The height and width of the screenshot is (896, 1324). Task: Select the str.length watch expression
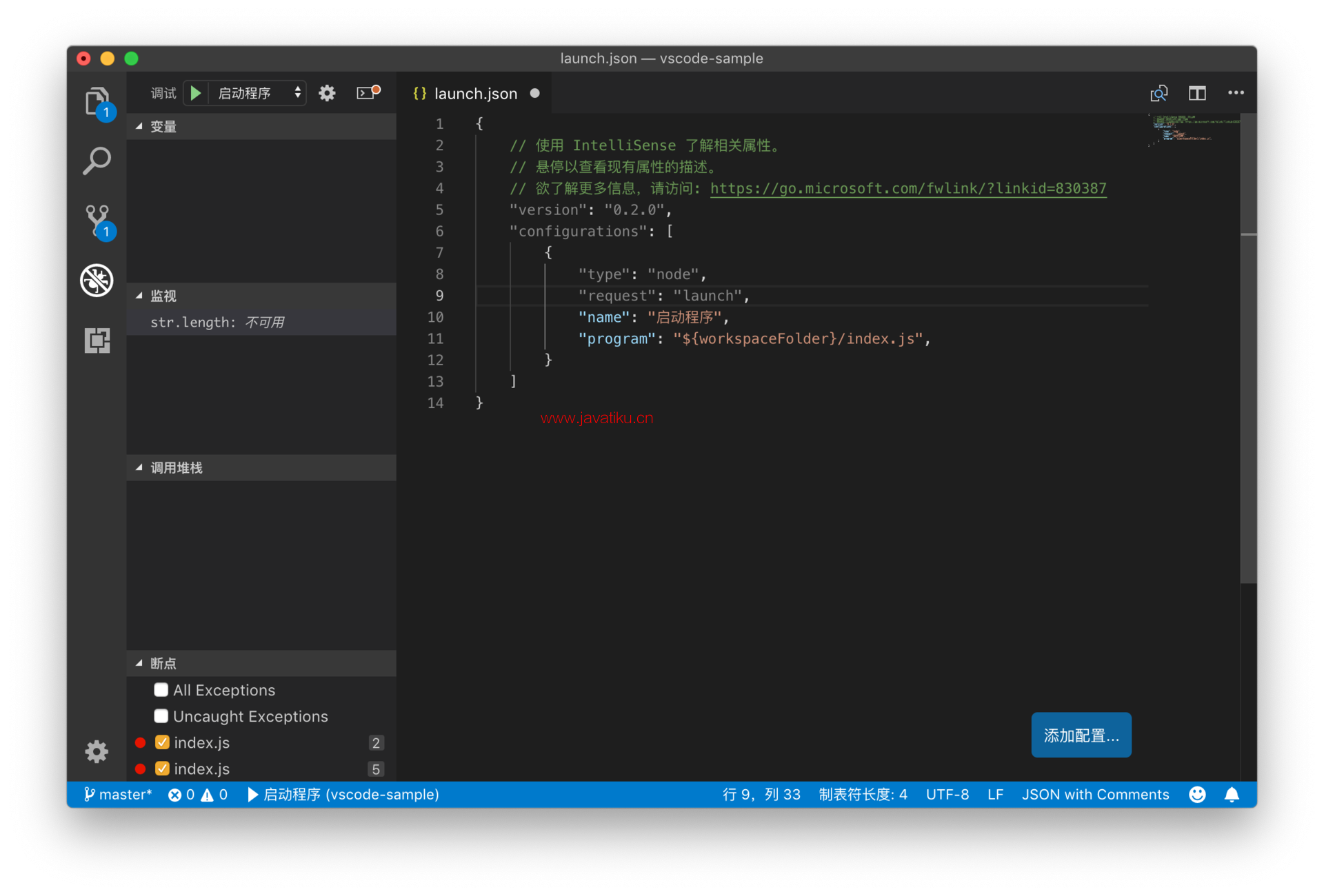262,322
